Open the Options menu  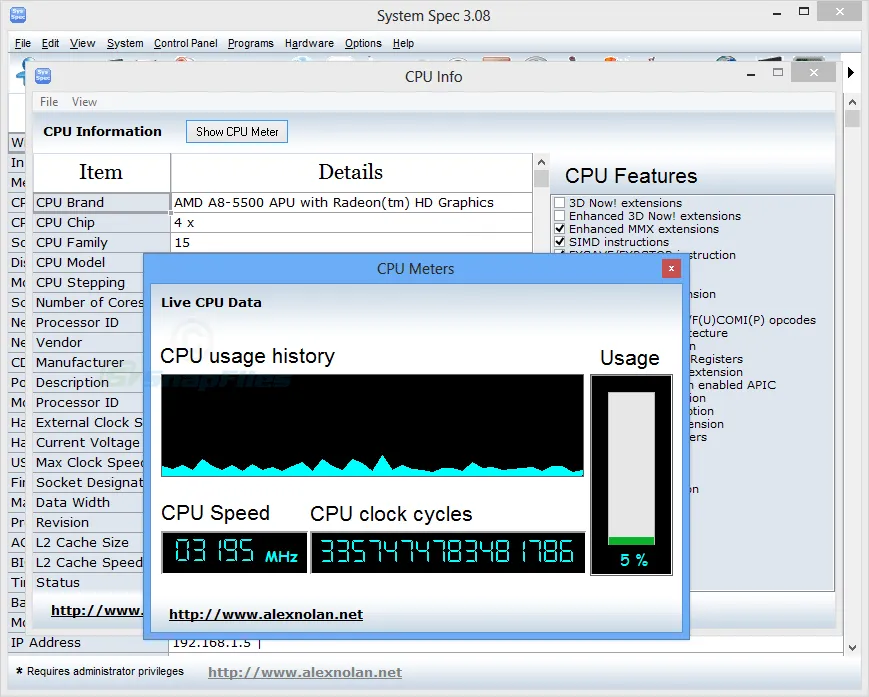[363, 43]
